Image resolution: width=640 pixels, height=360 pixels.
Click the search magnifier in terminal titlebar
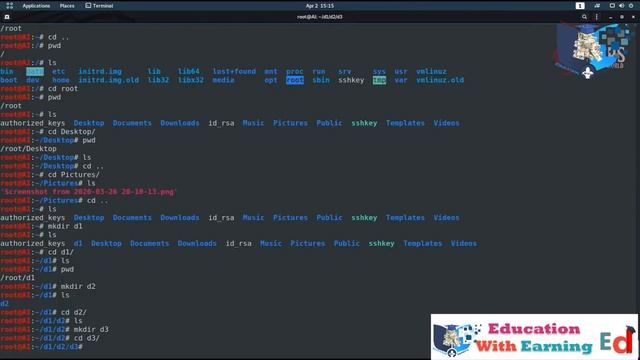[x=584, y=17]
